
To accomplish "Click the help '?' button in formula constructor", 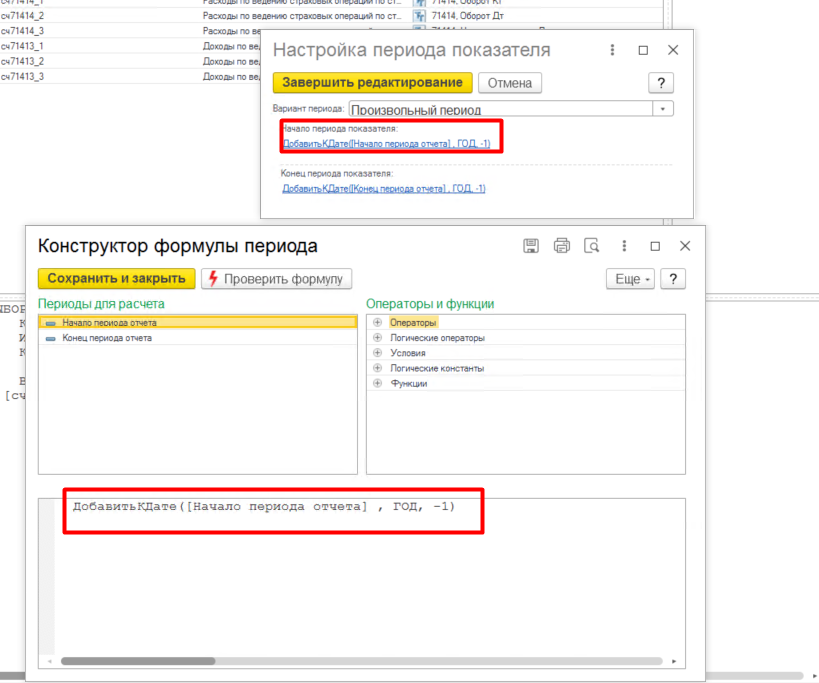I will tap(675, 279).
